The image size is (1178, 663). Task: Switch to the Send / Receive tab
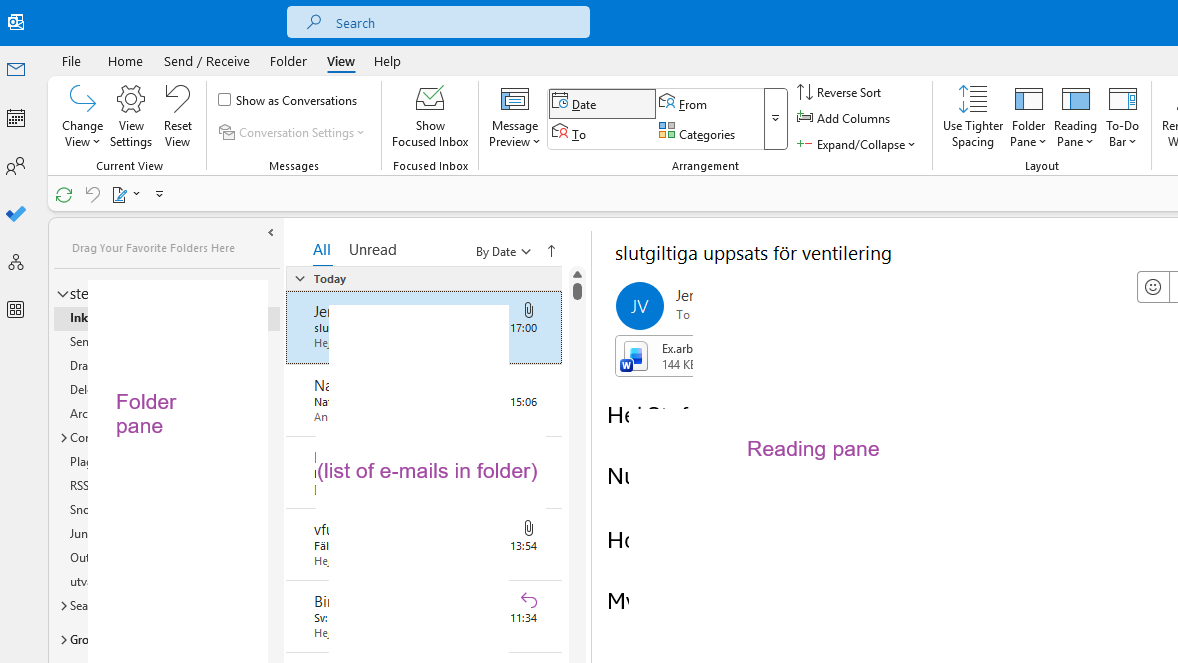click(207, 62)
